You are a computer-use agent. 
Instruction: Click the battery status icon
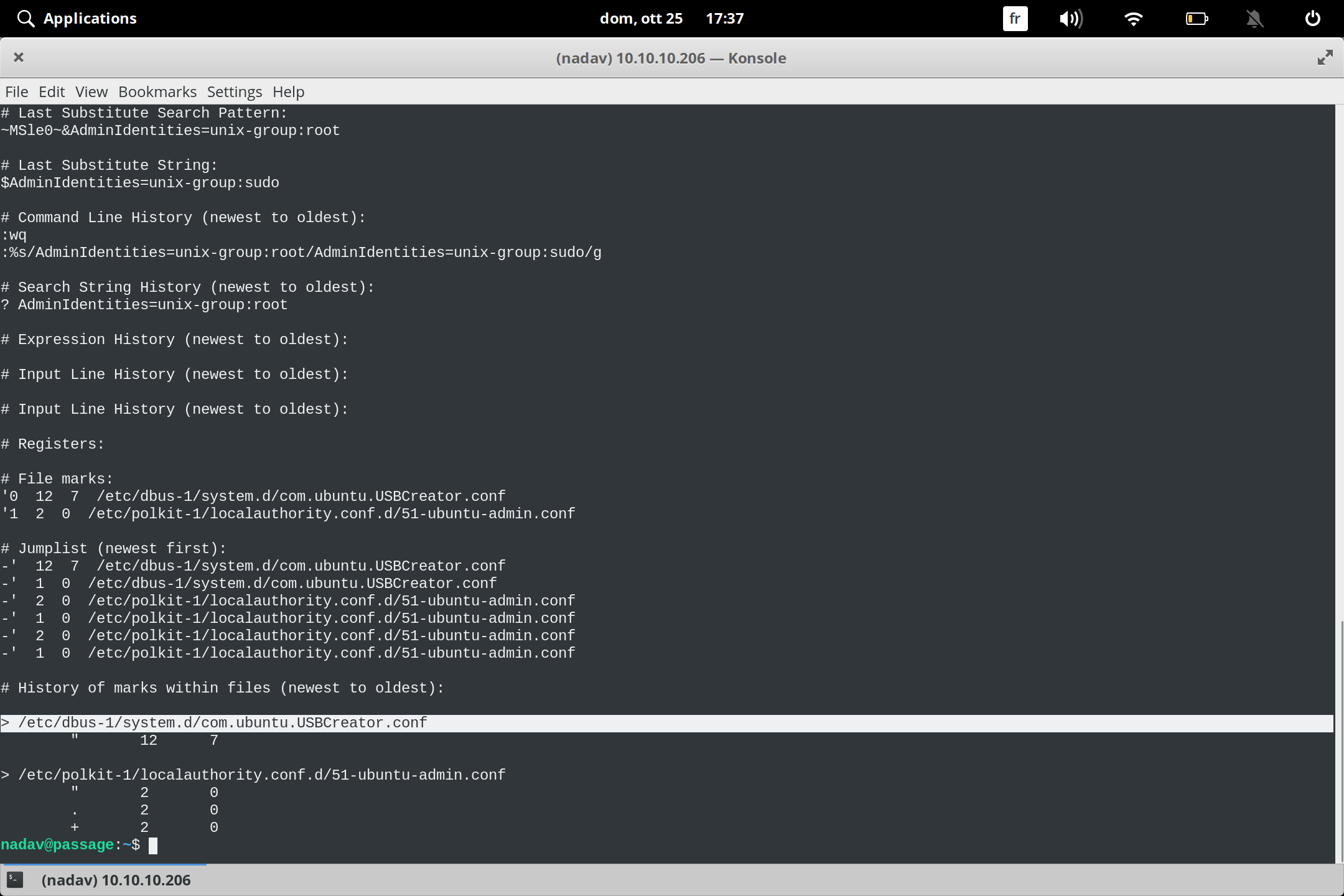click(1196, 19)
